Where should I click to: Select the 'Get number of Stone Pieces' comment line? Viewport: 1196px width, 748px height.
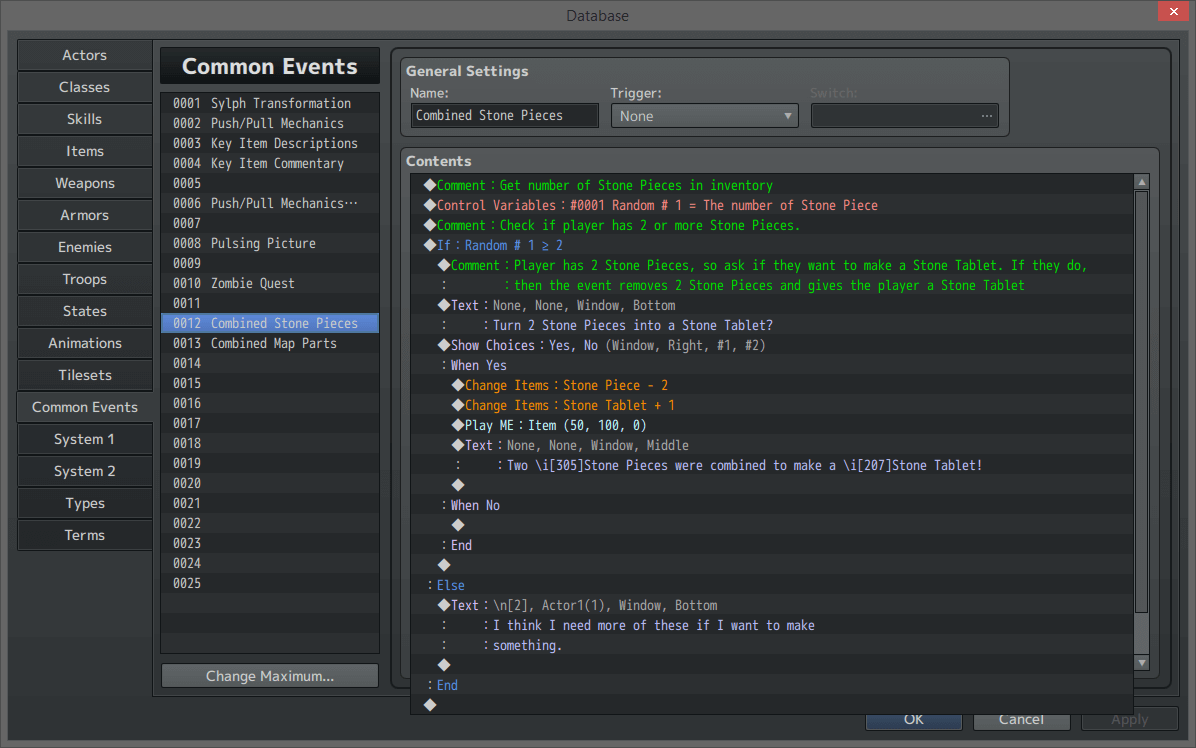point(772,185)
